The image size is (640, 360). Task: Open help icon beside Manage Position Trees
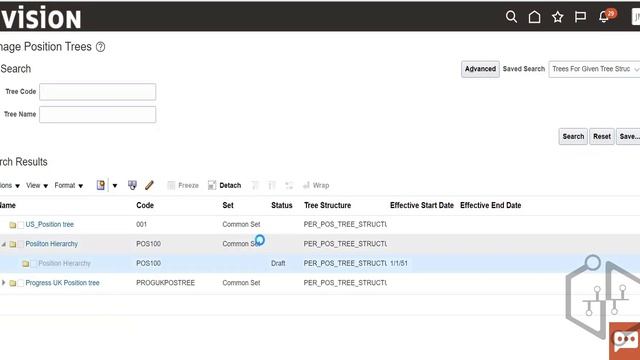100,47
